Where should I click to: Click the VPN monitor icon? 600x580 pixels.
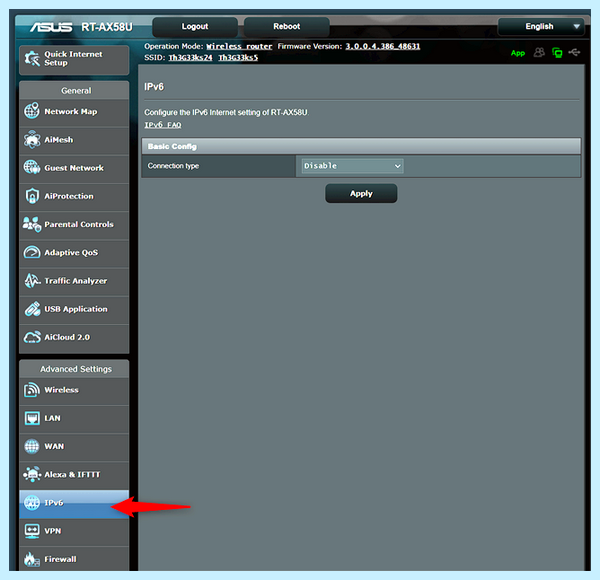point(32,531)
